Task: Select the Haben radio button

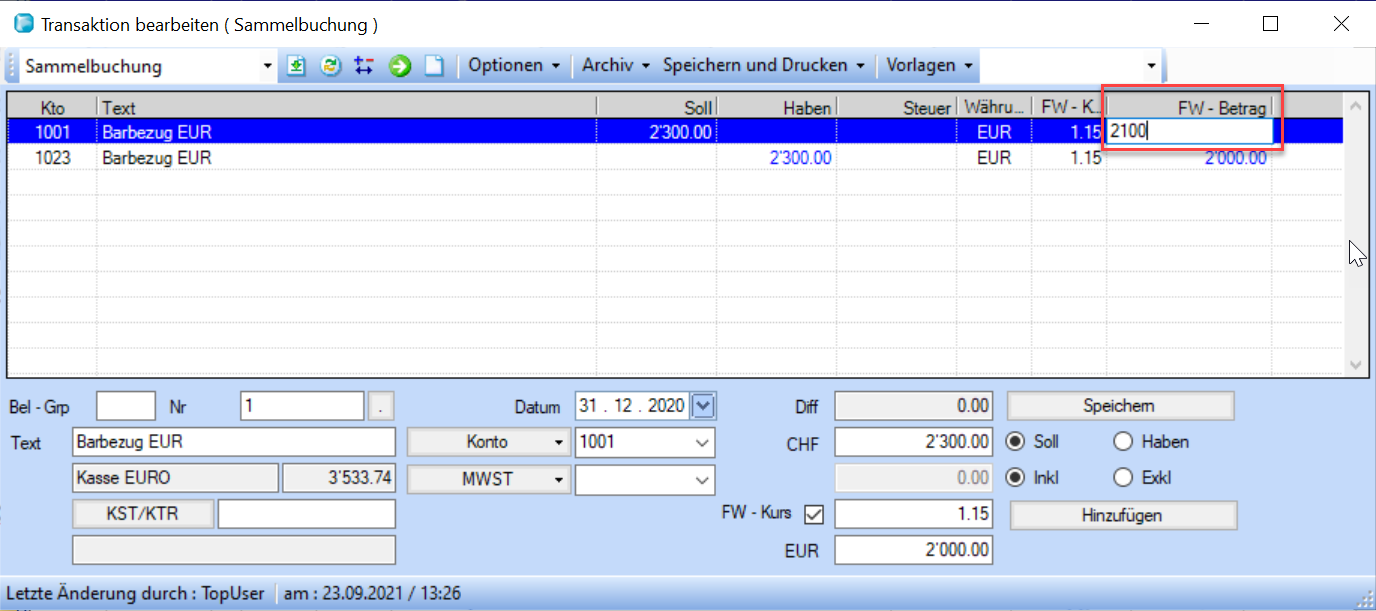Action: (1122, 441)
